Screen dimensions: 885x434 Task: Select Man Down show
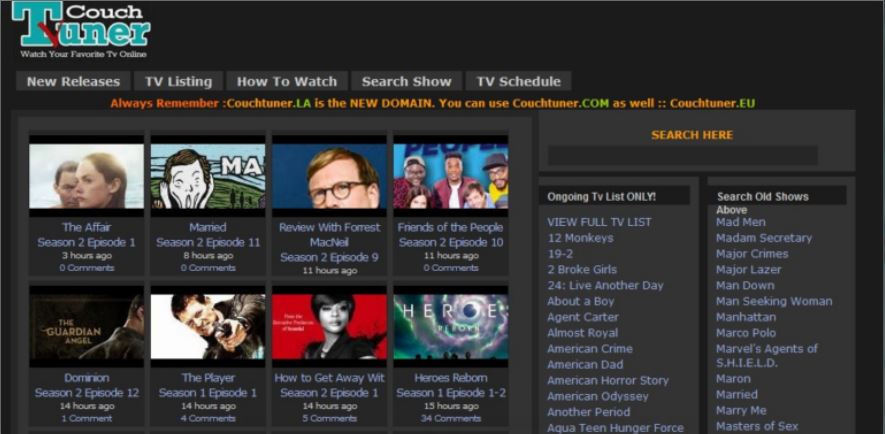pyautogui.click(x=745, y=285)
